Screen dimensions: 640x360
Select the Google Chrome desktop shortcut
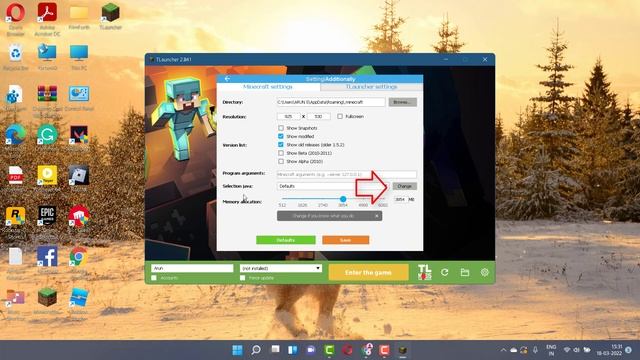click(x=79, y=256)
